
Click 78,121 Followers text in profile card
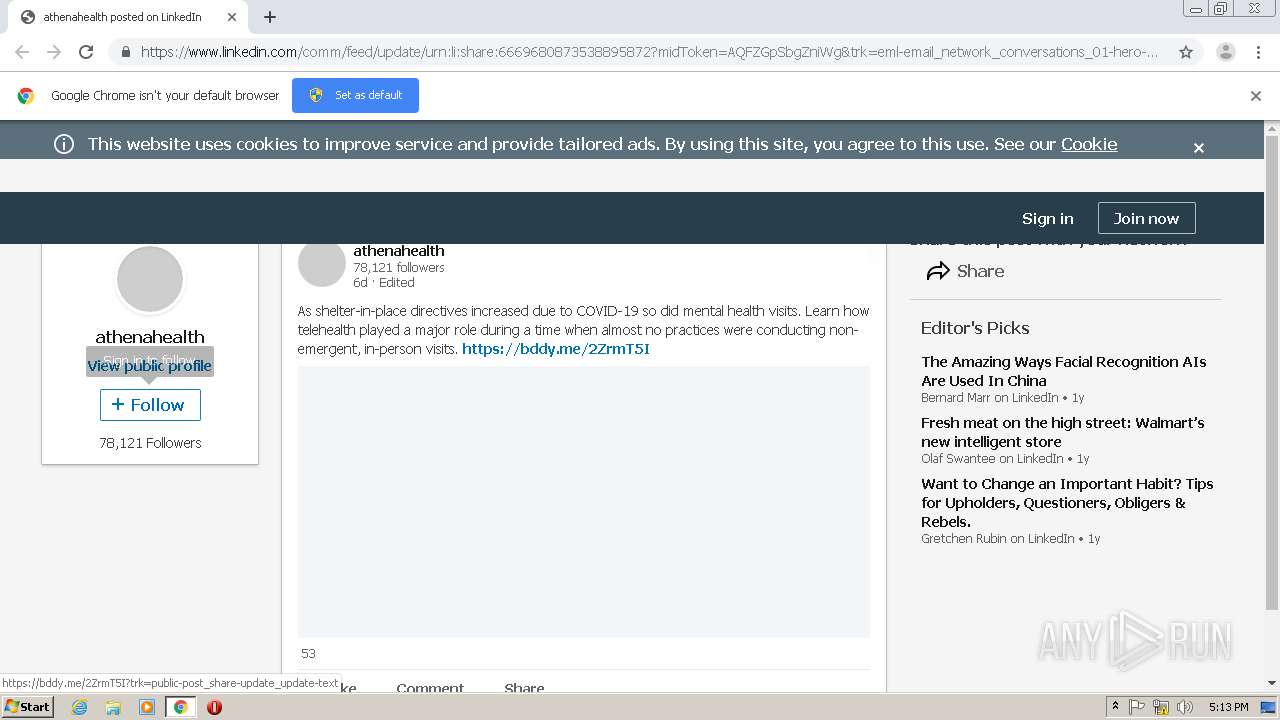click(150, 443)
